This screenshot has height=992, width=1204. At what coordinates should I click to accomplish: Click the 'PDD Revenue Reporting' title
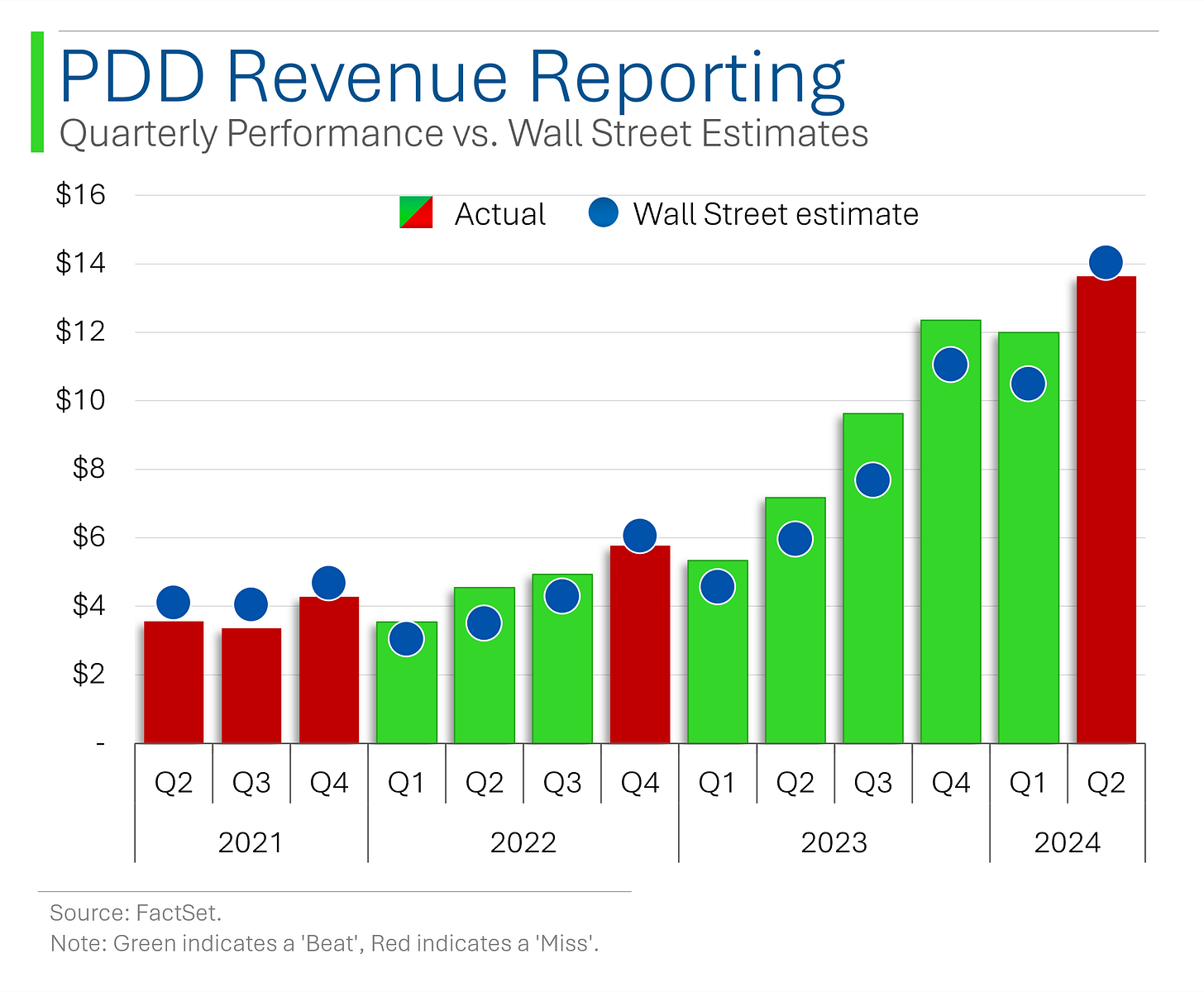(452, 80)
